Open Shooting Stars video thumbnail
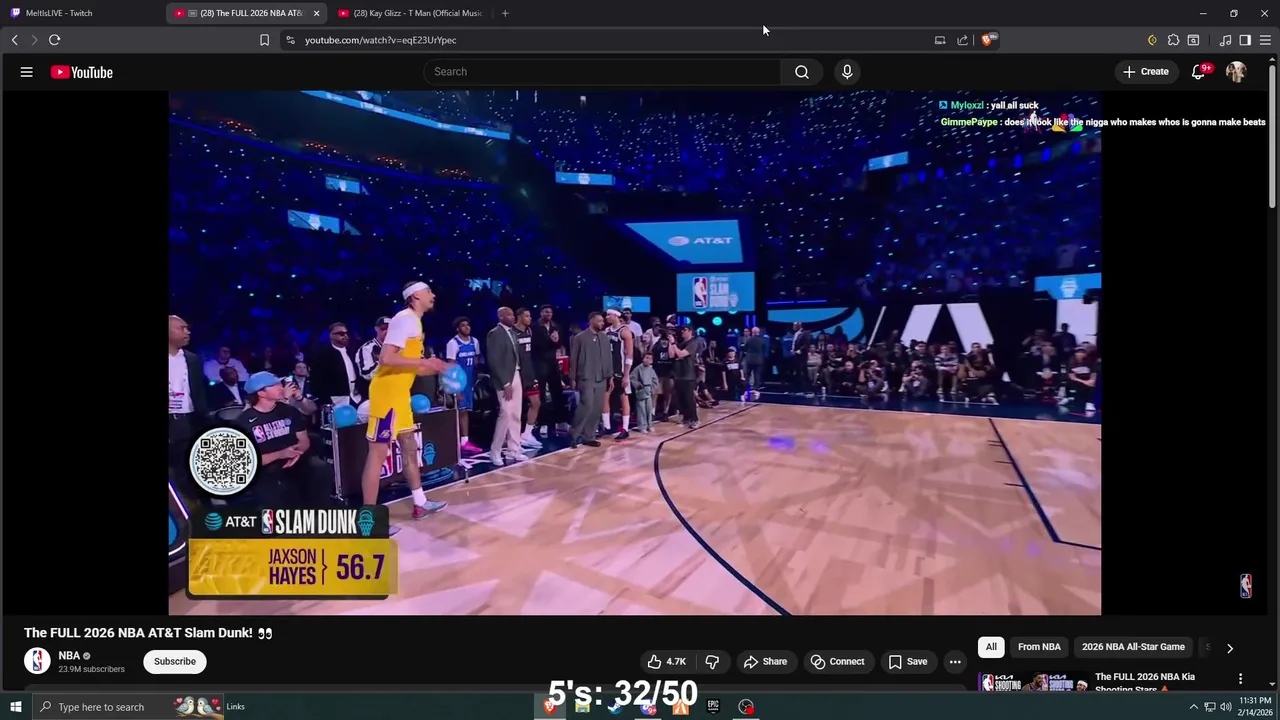This screenshot has height=720, width=1280. pos(1034,683)
